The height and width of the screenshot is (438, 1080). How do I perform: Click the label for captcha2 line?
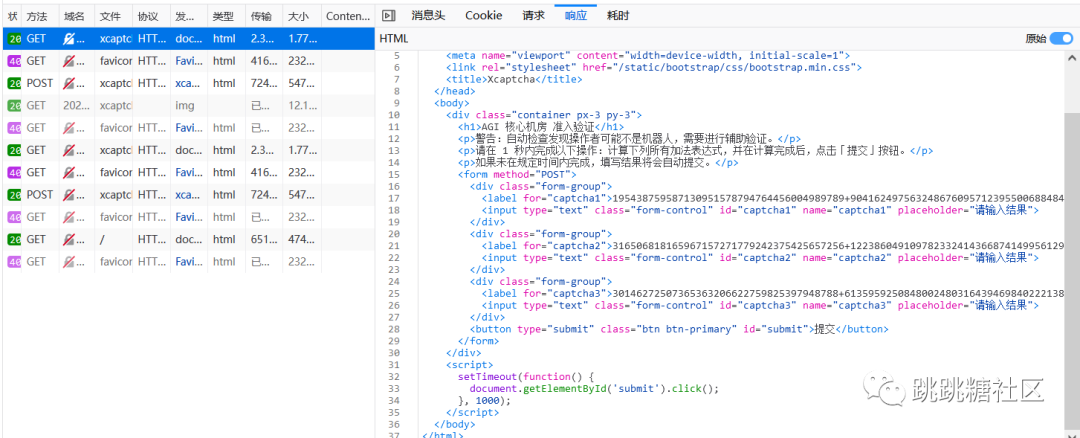pyautogui.click(x=773, y=246)
